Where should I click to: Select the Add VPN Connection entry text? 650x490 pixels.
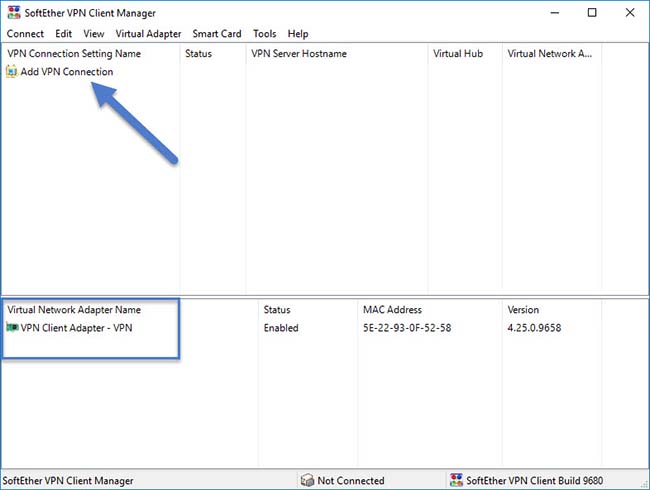(x=67, y=72)
